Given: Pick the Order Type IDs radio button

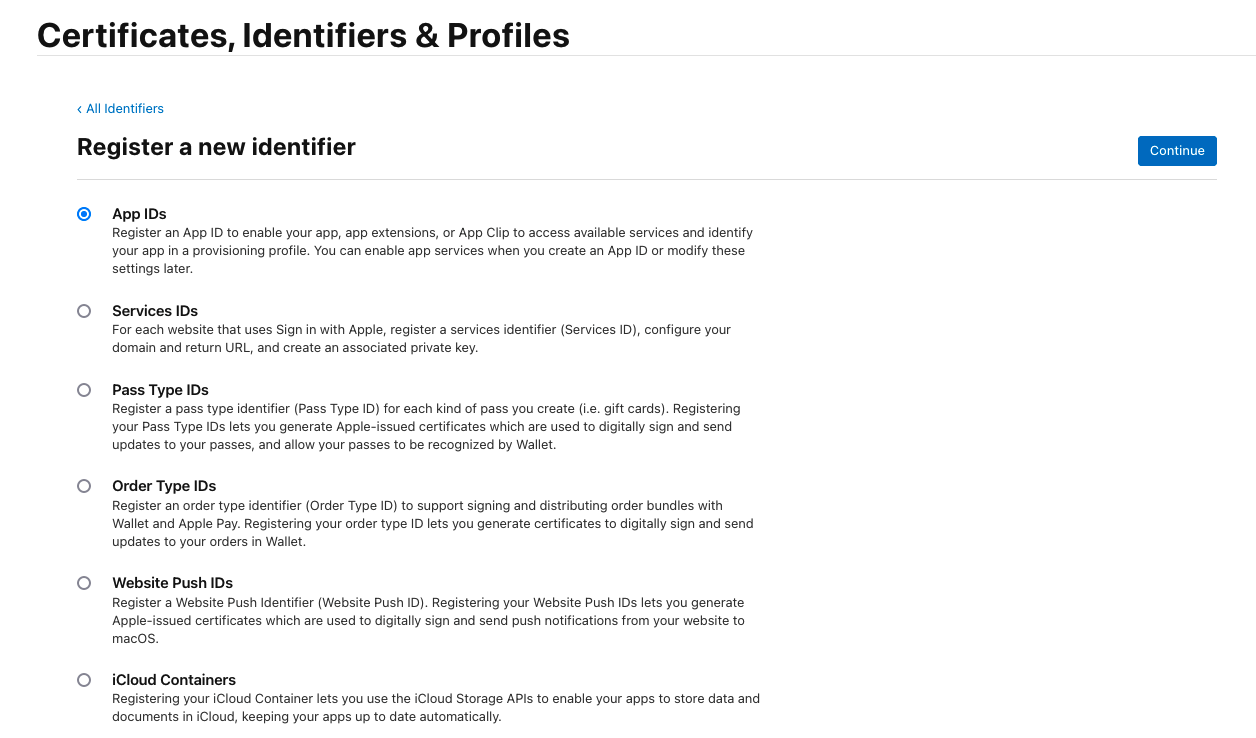Looking at the screenshot, I should click(84, 486).
